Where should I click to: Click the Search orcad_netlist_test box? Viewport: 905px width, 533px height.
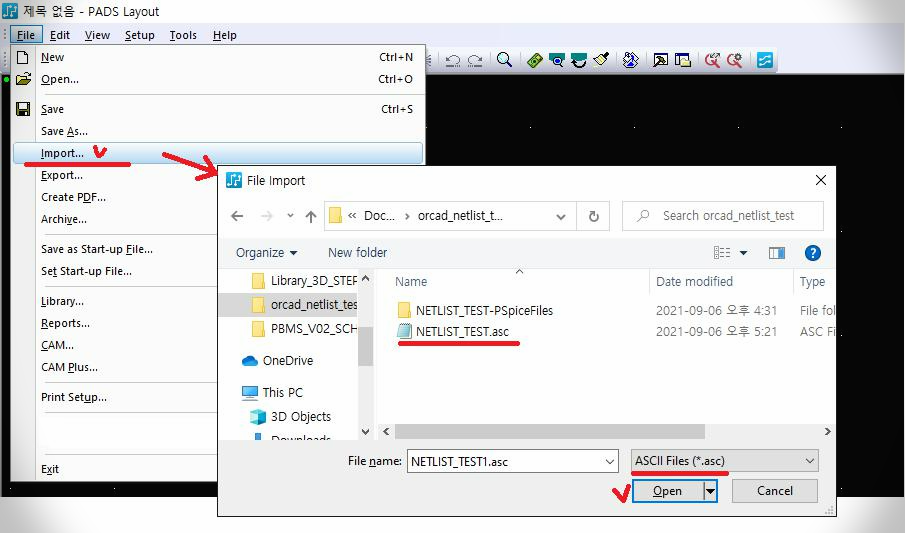723,216
